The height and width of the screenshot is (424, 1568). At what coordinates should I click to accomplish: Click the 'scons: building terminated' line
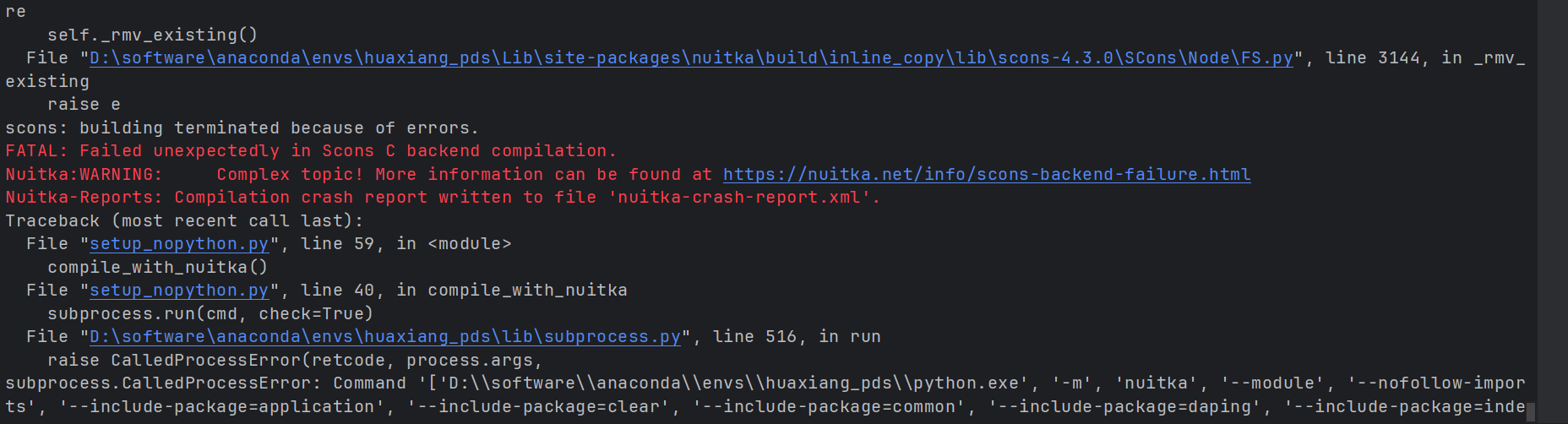242,128
